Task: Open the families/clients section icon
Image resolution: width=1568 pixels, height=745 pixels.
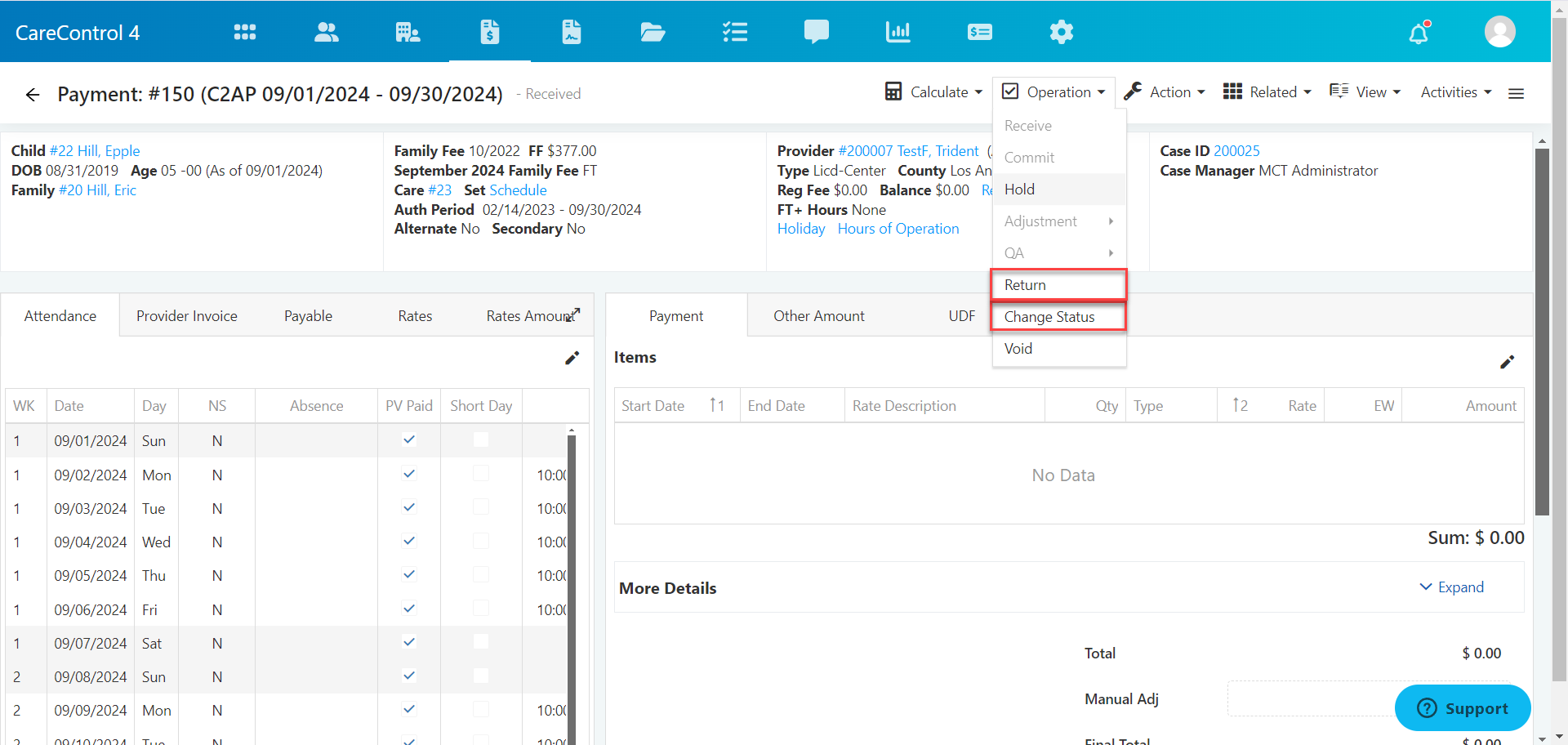Action: pyautogui.click(x=326, y=31)
